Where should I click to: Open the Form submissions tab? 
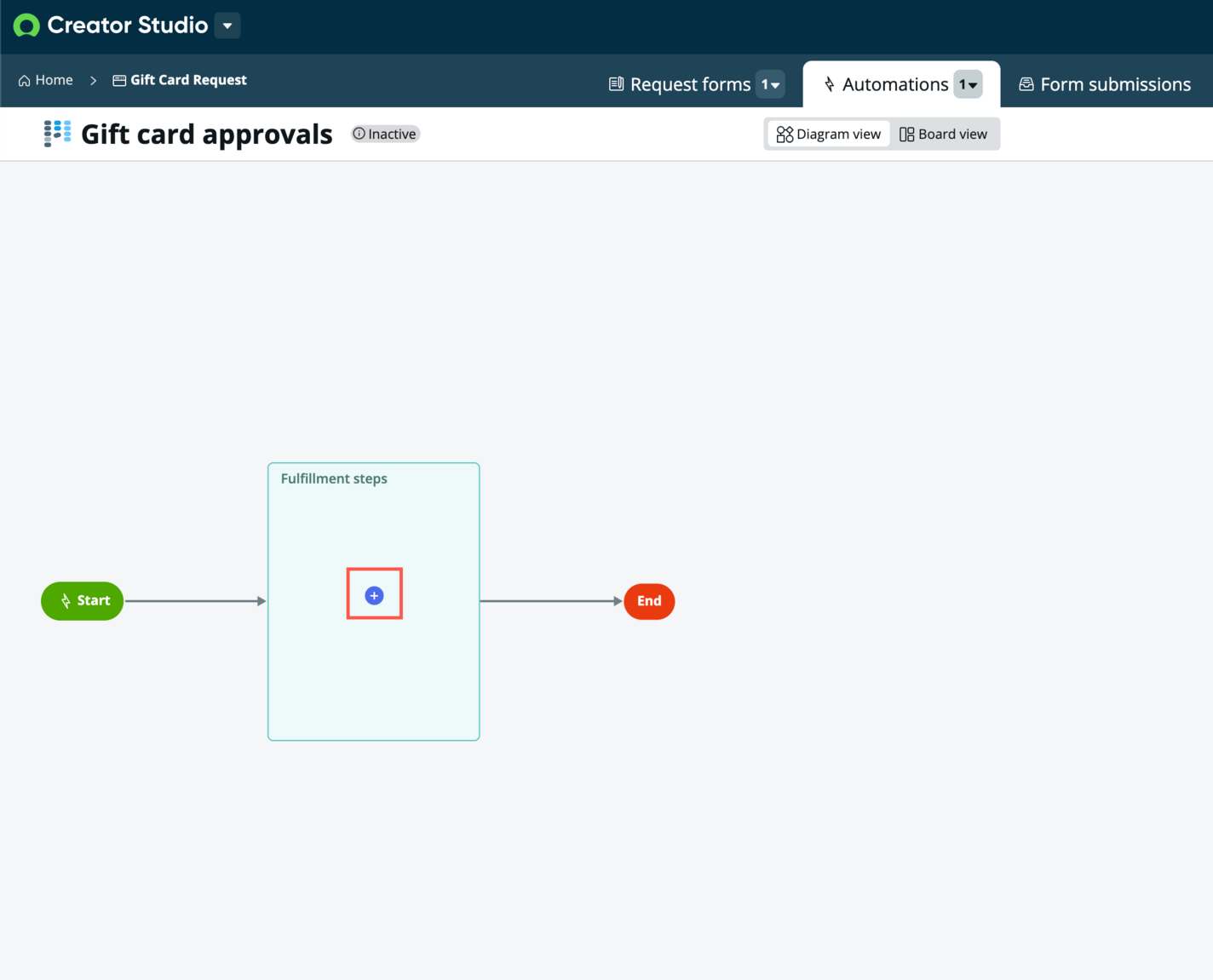[1105, 84]
